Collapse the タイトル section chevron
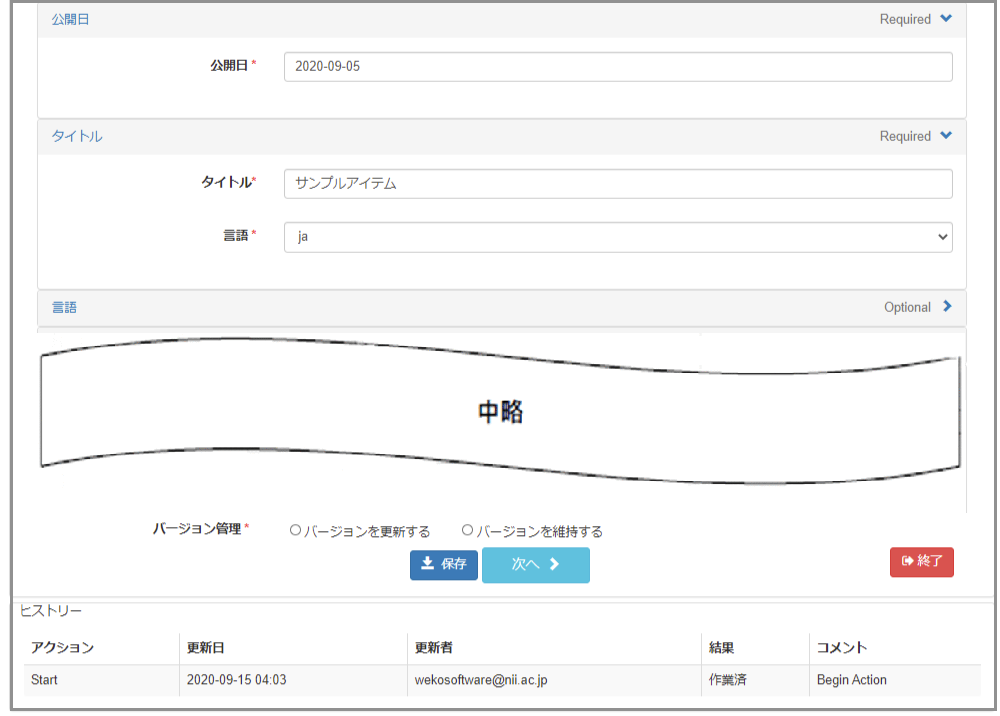 pyautogui.click(x=946, y=136)
